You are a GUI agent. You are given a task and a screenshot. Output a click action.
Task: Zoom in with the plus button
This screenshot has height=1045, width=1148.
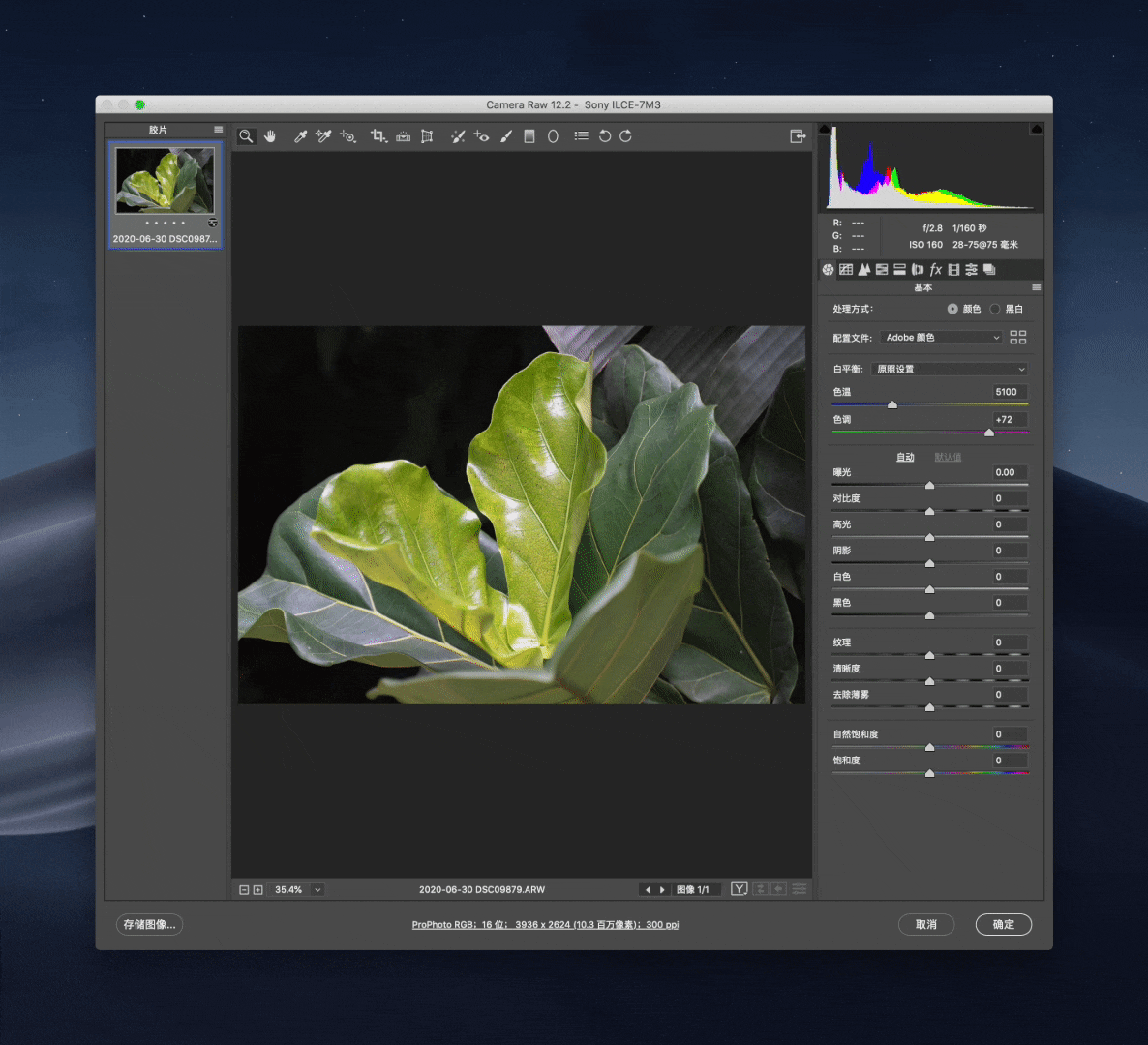click(257, 890)
